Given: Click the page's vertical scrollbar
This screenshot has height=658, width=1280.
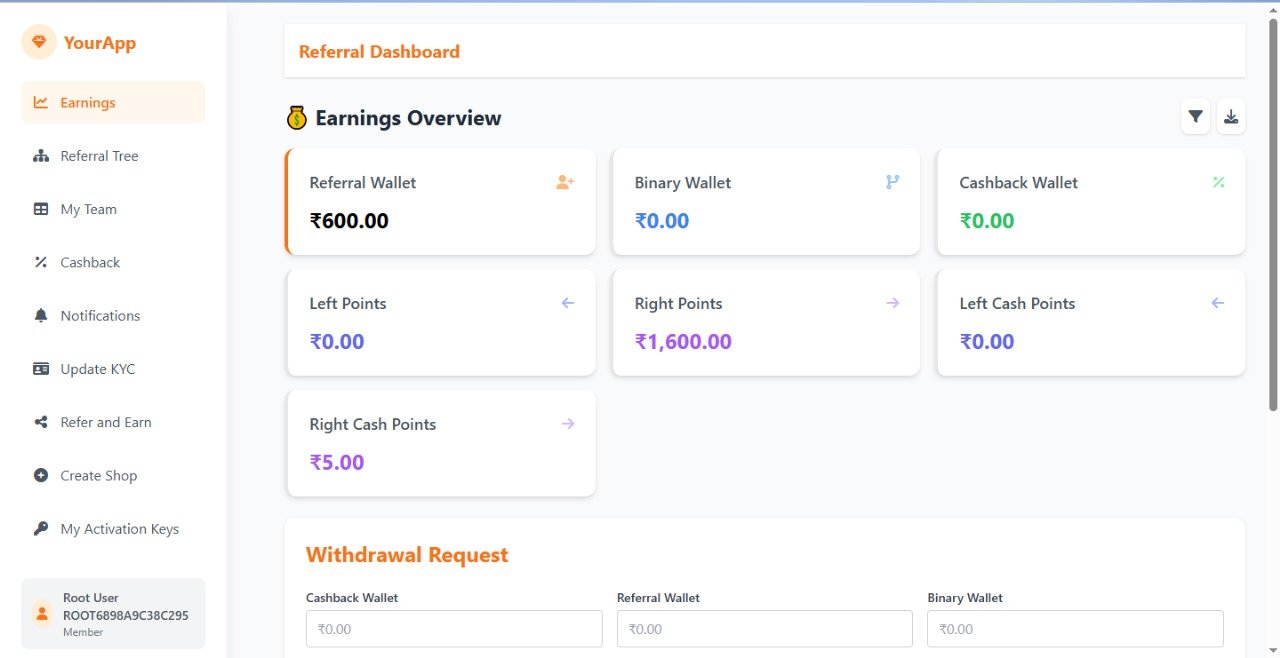Looking at the screenshot, I should coord(1273,215).
